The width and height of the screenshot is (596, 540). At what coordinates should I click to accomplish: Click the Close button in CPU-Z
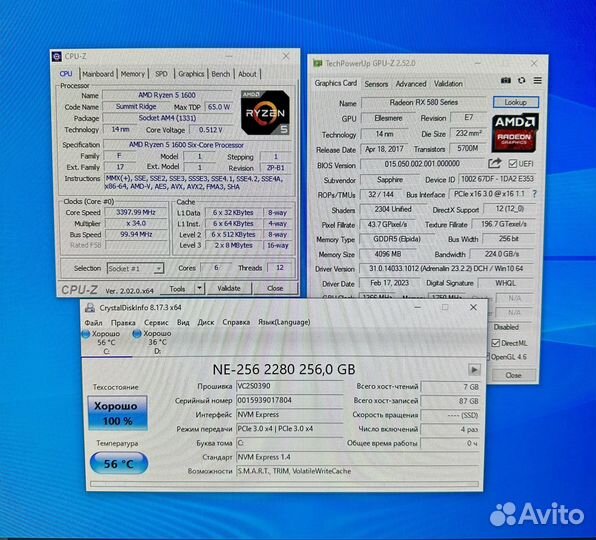click(x=275, y=288)
